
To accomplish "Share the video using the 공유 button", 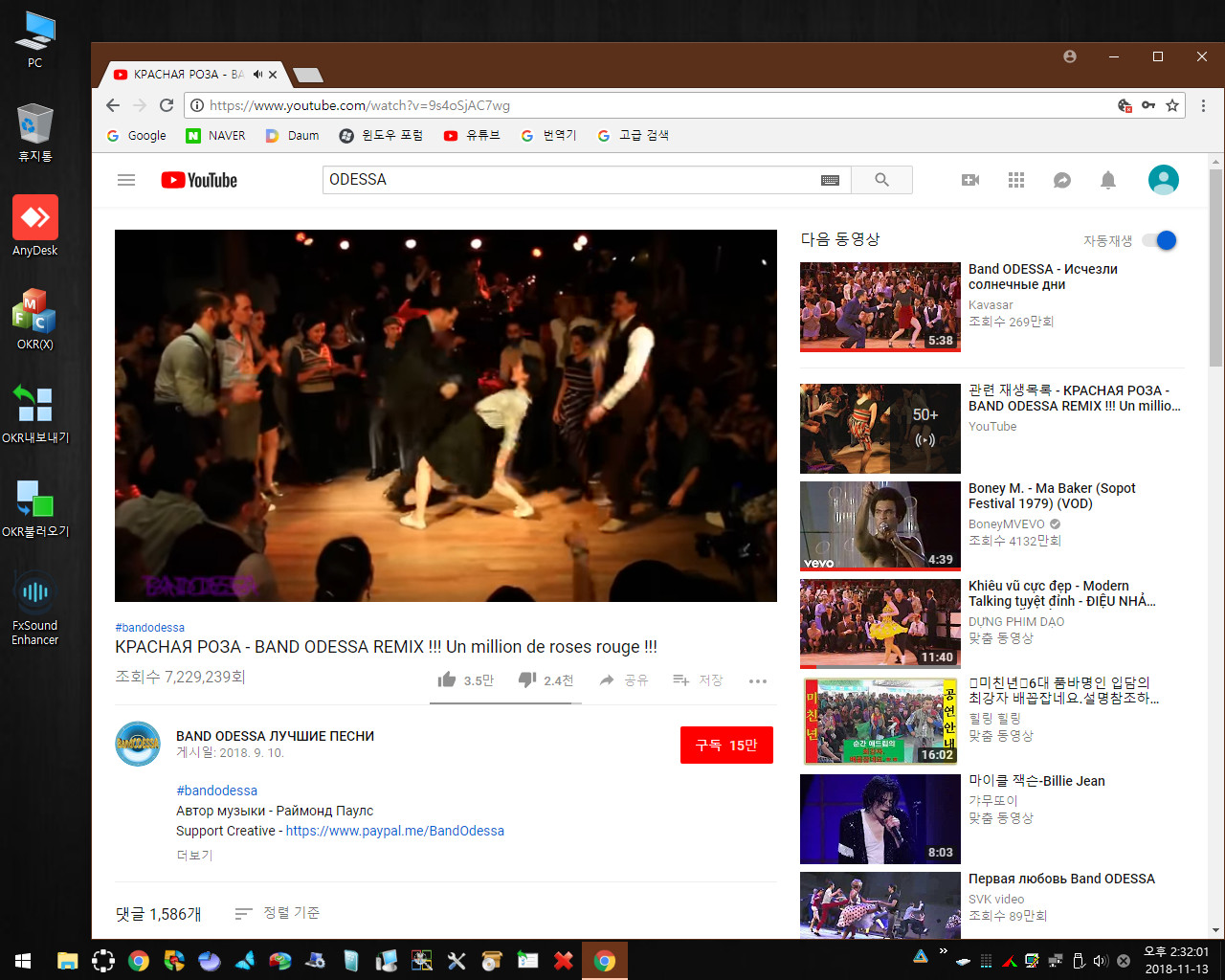I will pyautogui.click(x=624, y=680).
